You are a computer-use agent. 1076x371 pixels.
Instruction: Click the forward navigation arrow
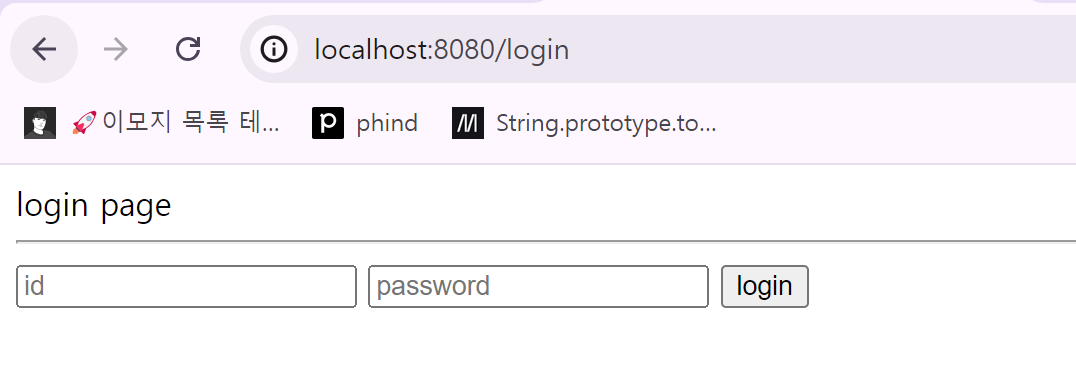pyautogui.click(x=115, y=49)
